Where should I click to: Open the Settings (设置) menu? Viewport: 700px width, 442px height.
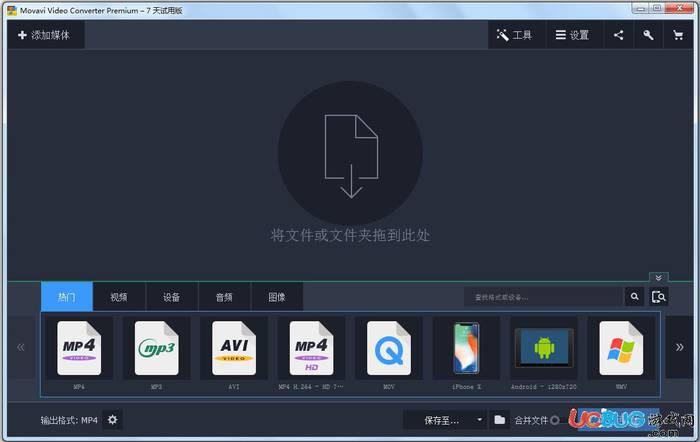coord(573,35)
